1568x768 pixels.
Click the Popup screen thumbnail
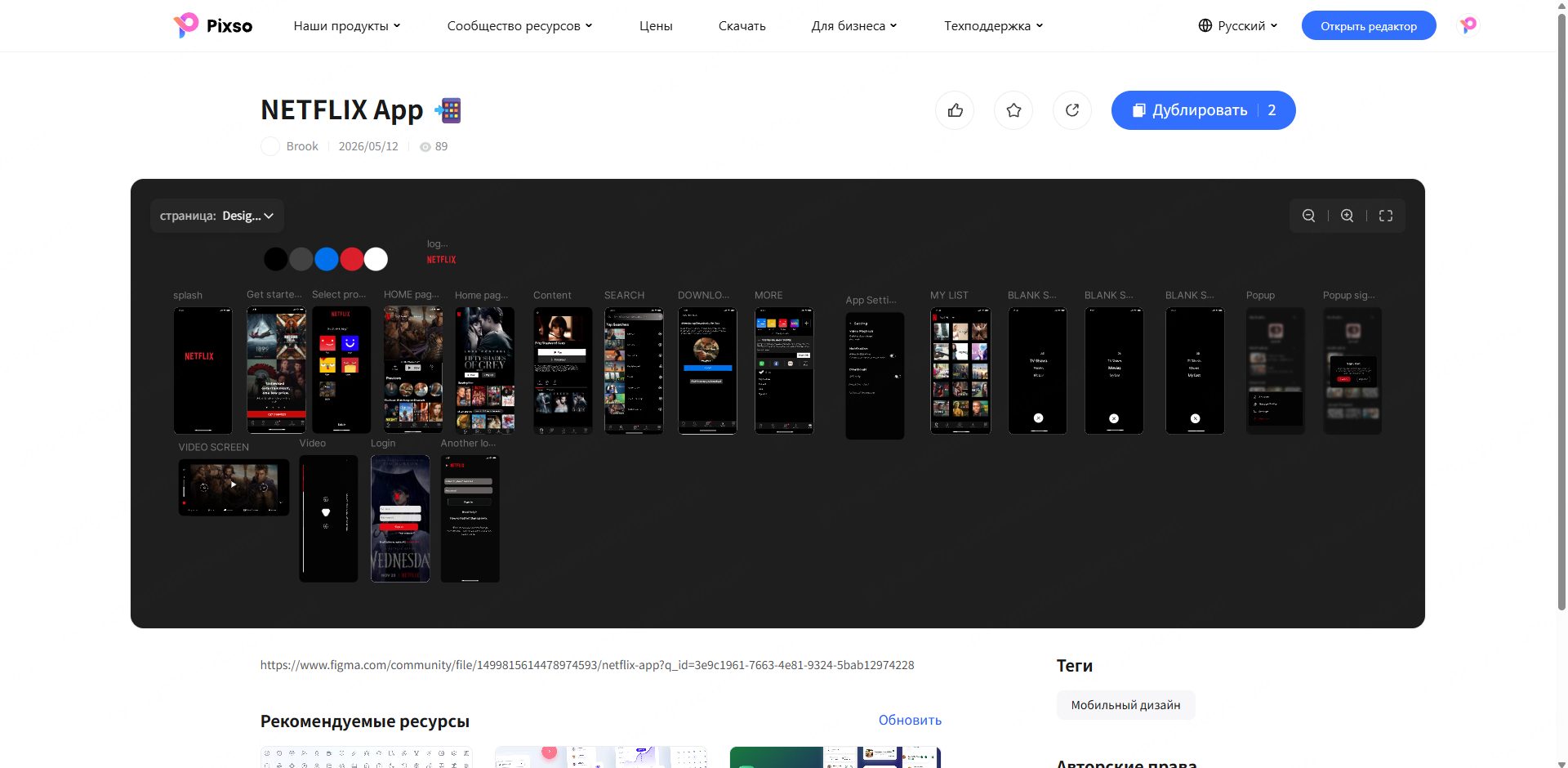pos(1275,370)
